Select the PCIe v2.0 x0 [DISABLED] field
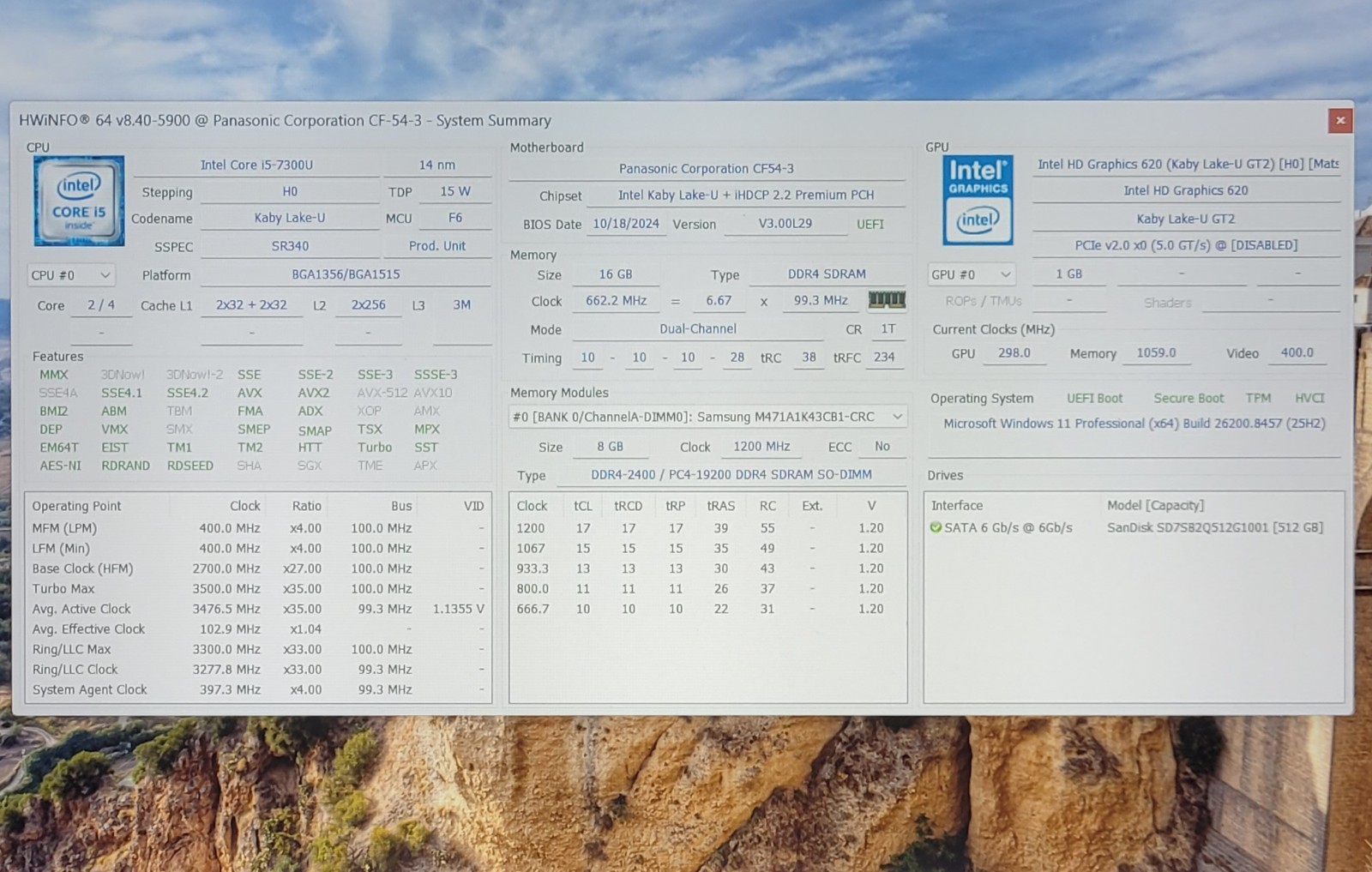The image size is (1372, 872). coord(1186,245)
